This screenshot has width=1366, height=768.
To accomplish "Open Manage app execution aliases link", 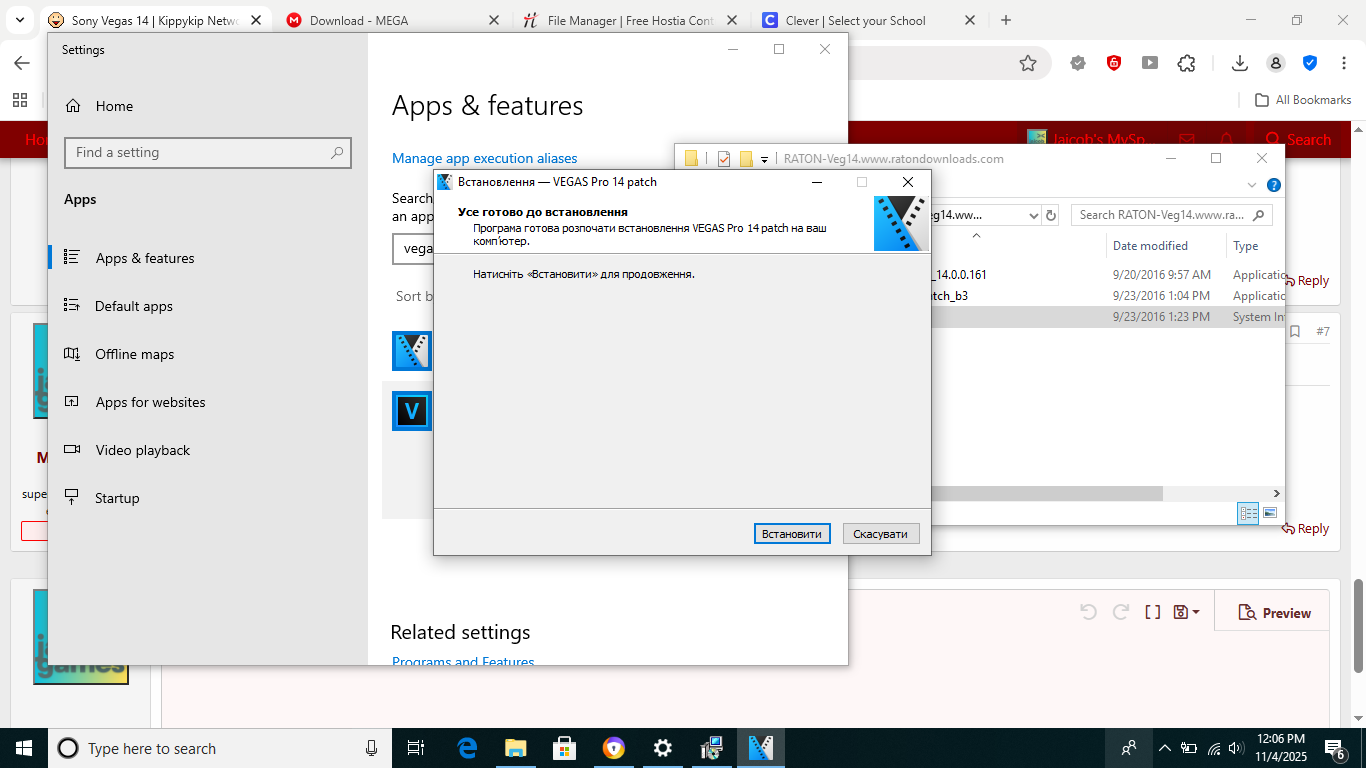I will point(484,158).
